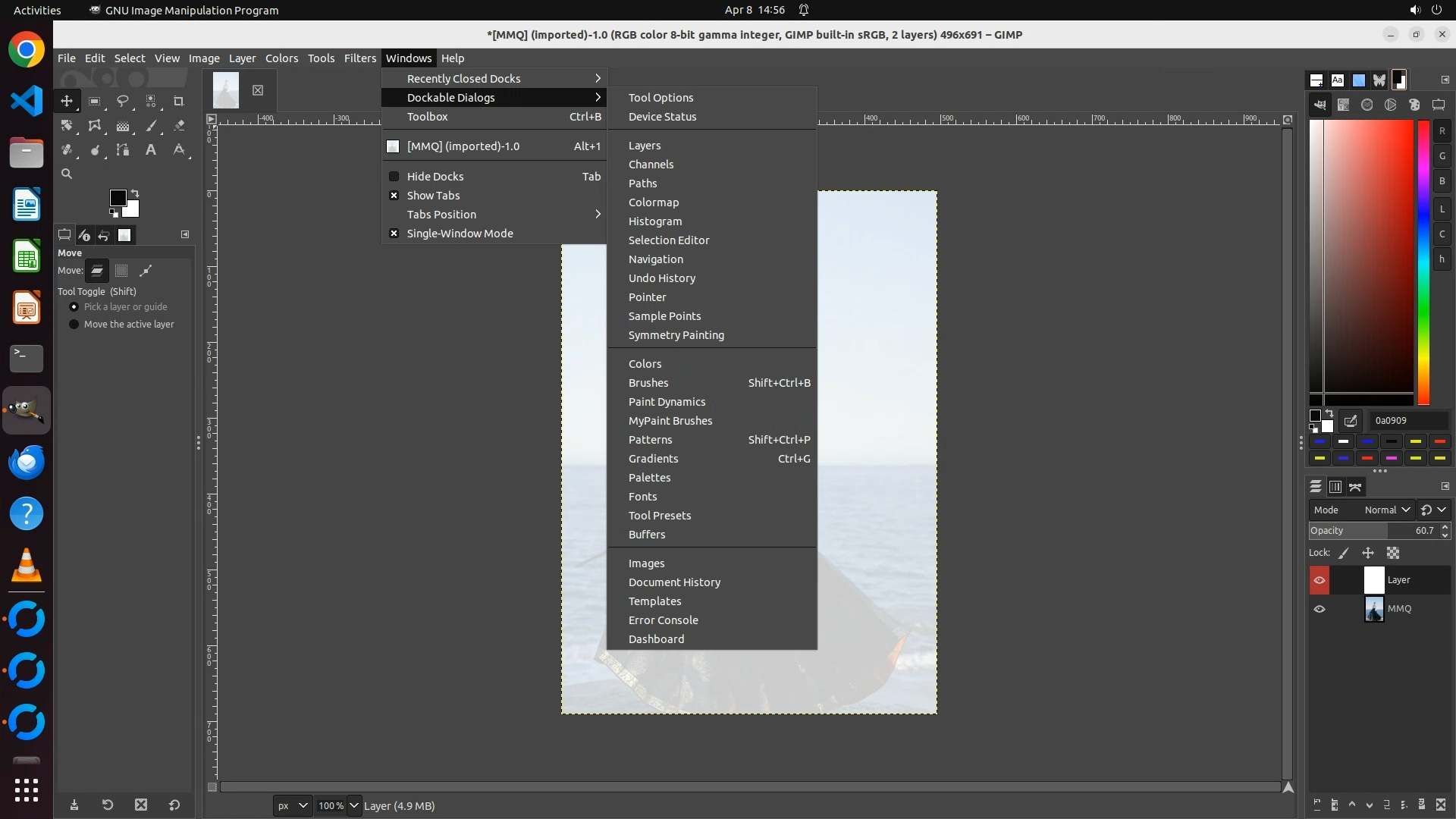1456x819 pixels.
Task: Select the Healing tool
Action: click(67, 150)
